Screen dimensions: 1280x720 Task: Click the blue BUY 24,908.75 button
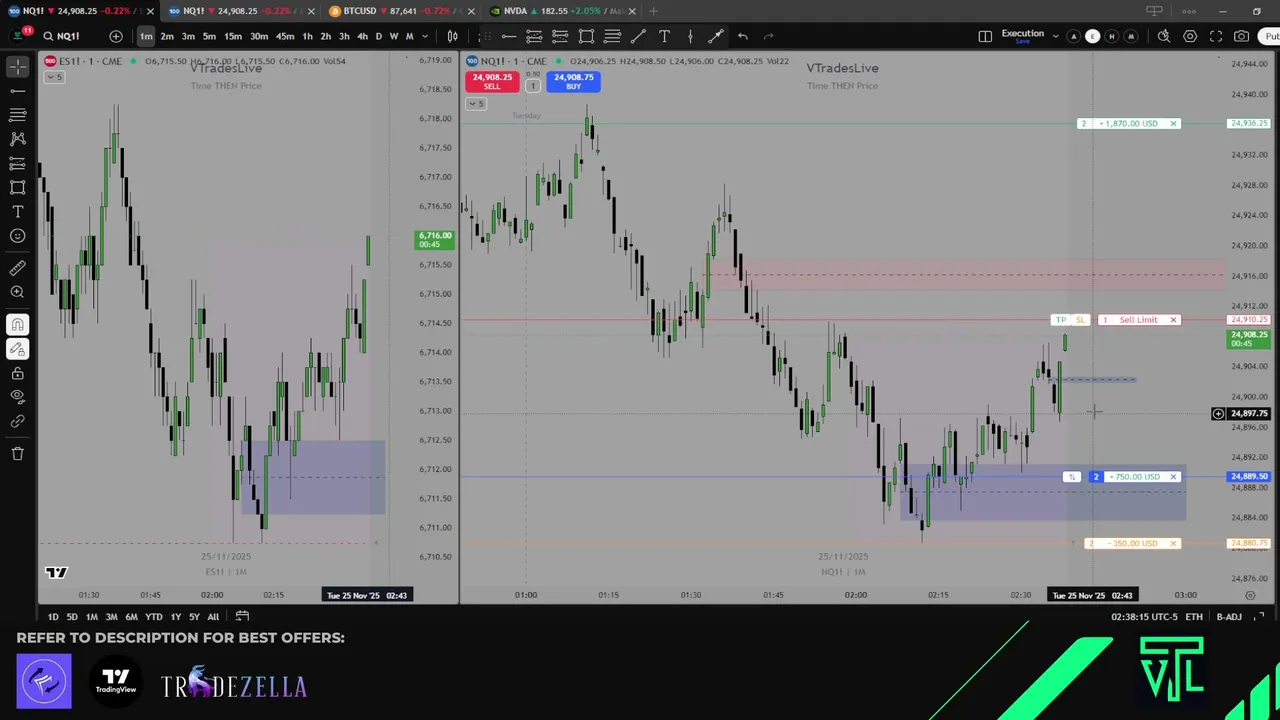(x=573, y=81)
